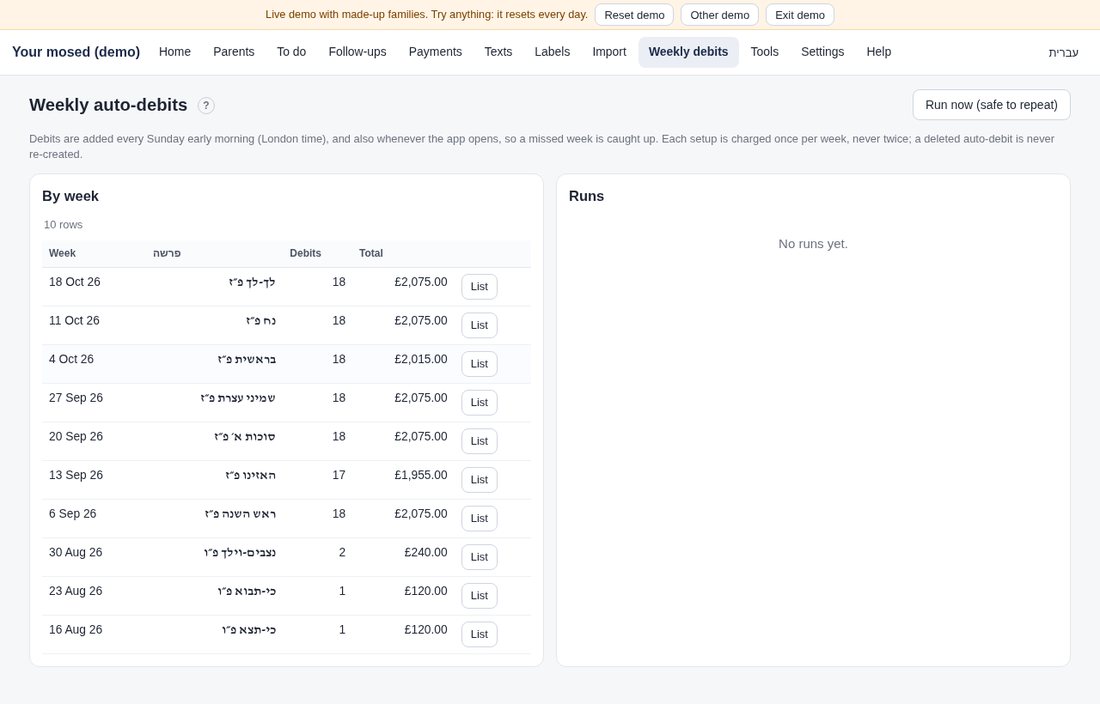
Task: Switch language to עברית
Action: [x=1063, y=53]
